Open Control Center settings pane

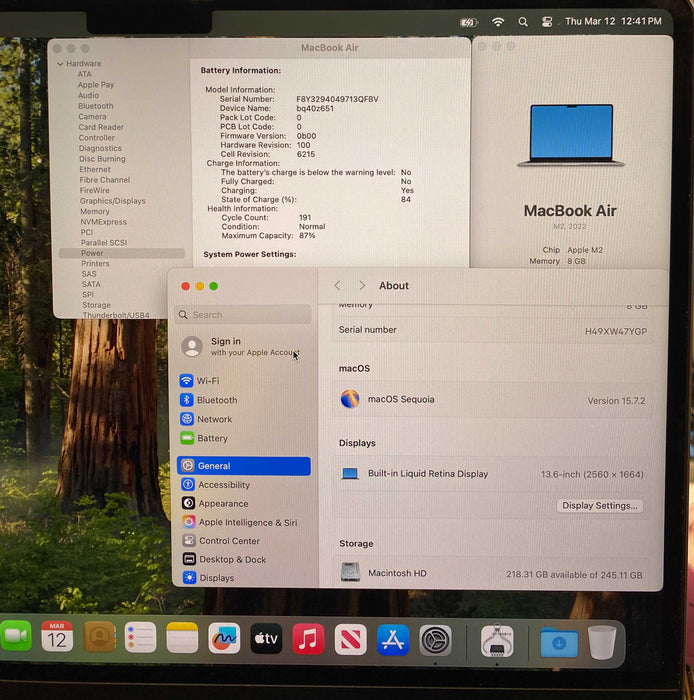[244, 541]
